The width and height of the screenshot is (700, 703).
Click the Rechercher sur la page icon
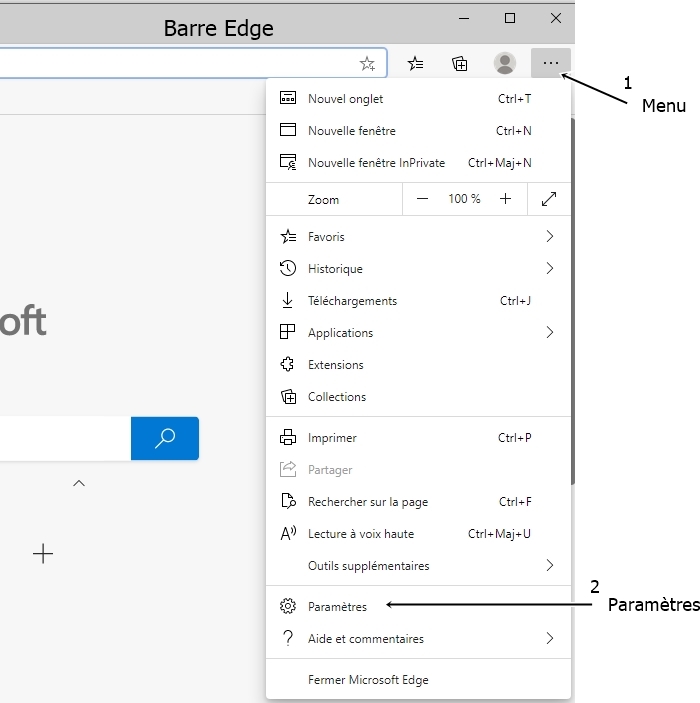pyautogui.click(x=288, y=501)
